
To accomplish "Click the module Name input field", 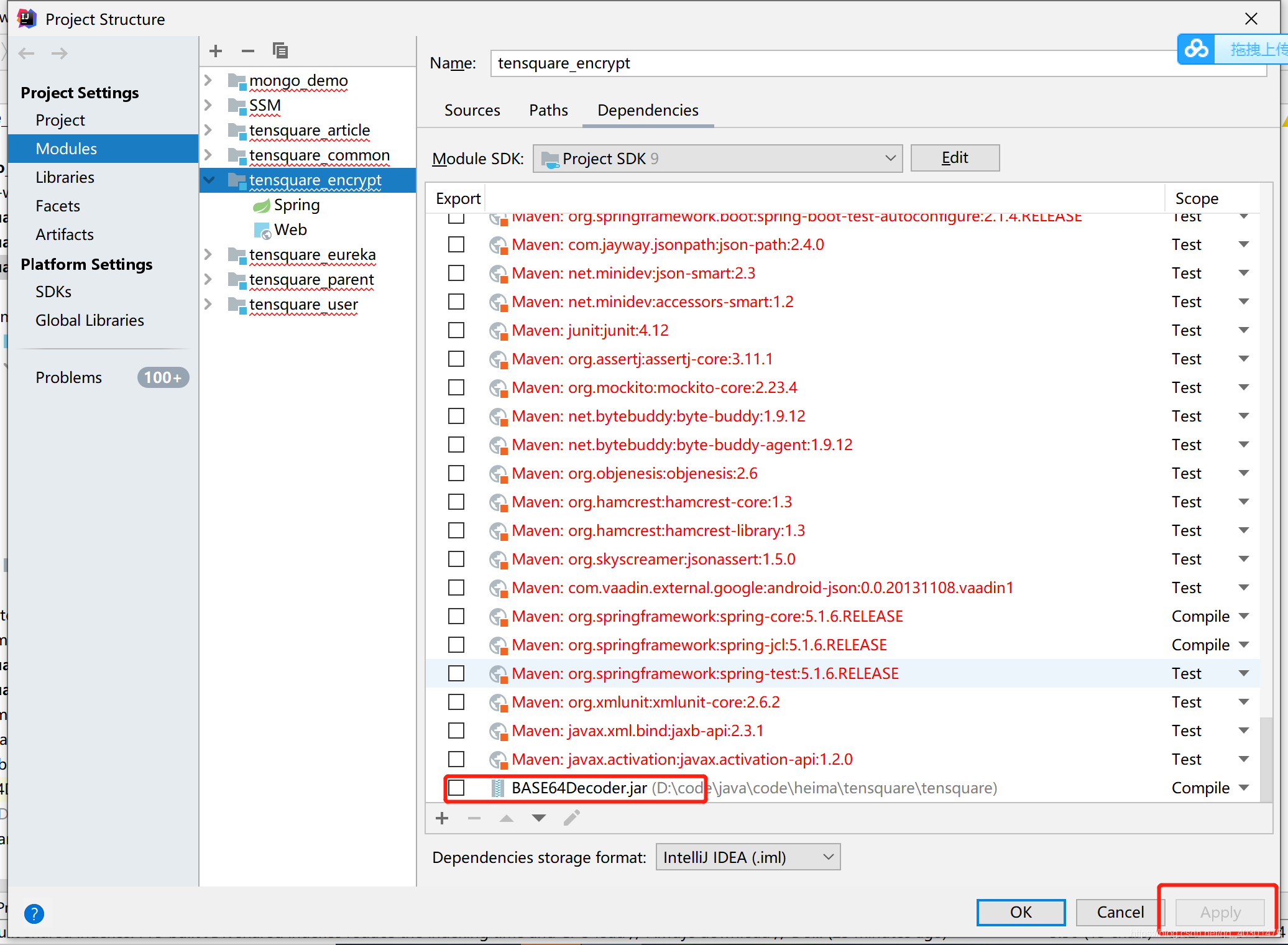I will point(746,63).
